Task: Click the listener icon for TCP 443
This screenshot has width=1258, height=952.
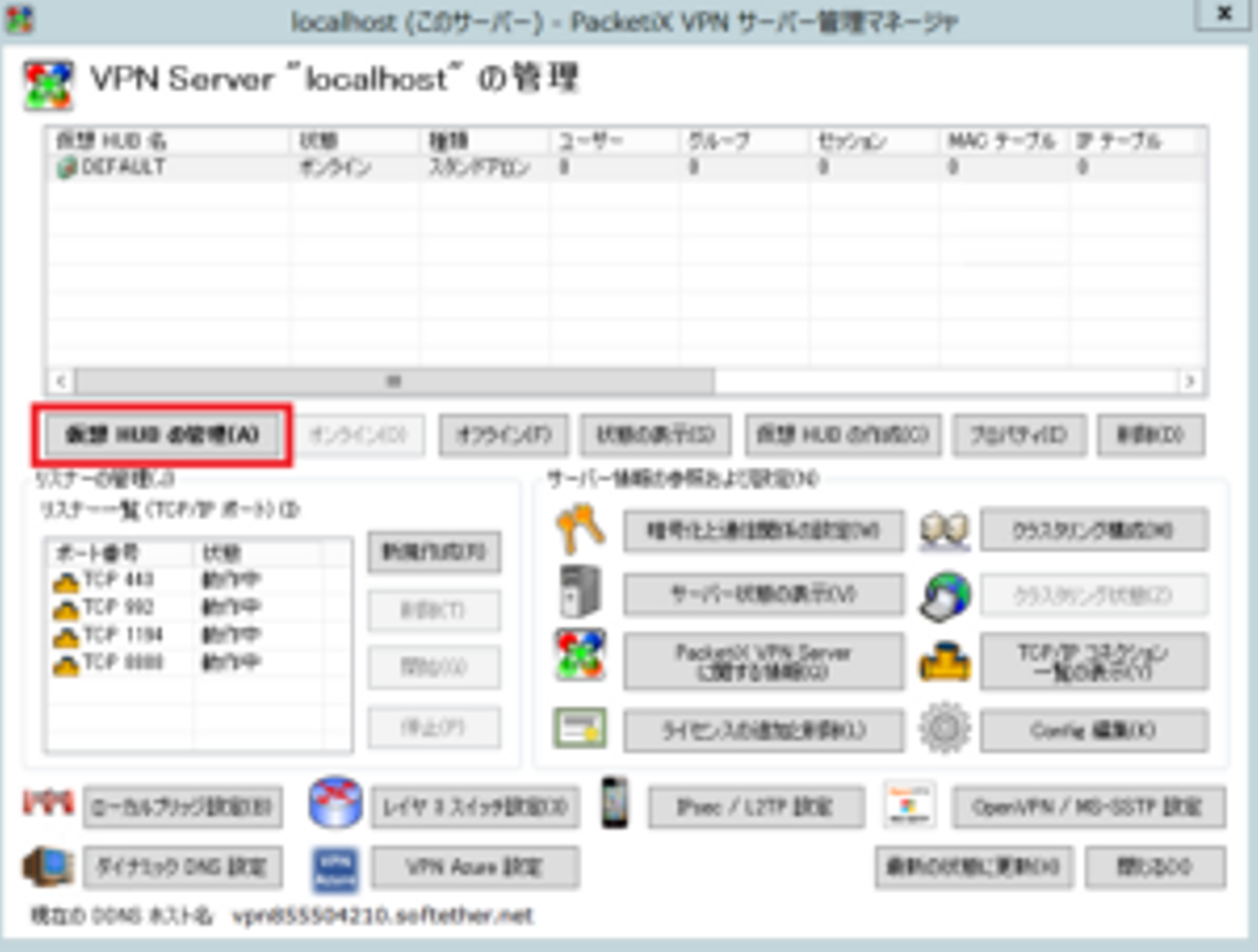Action: point(66,581)
